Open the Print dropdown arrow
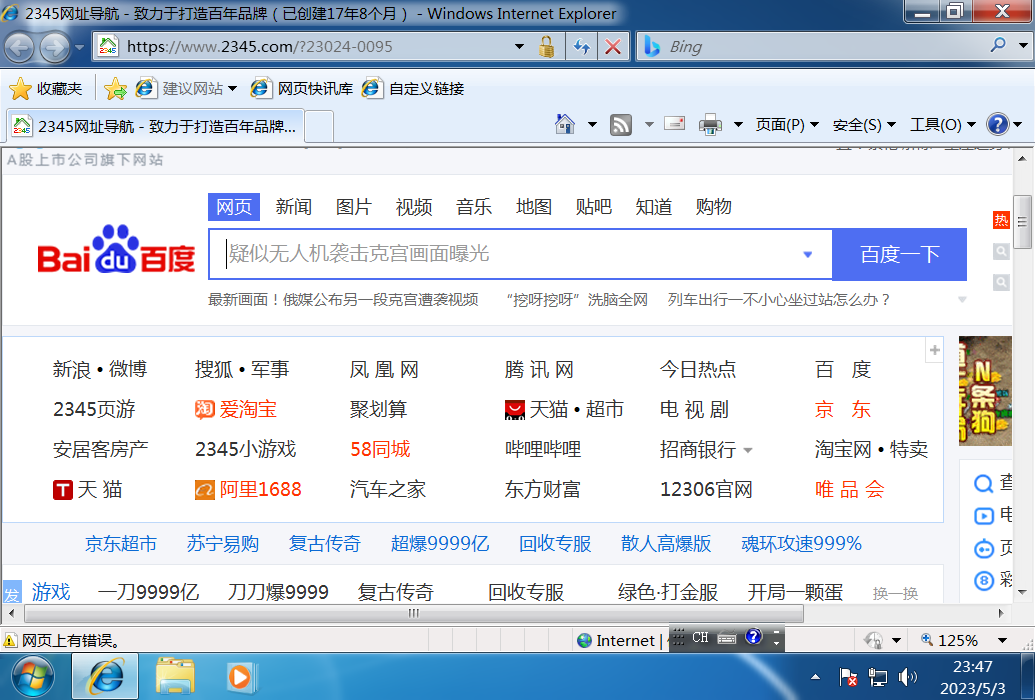 (739, 124)
